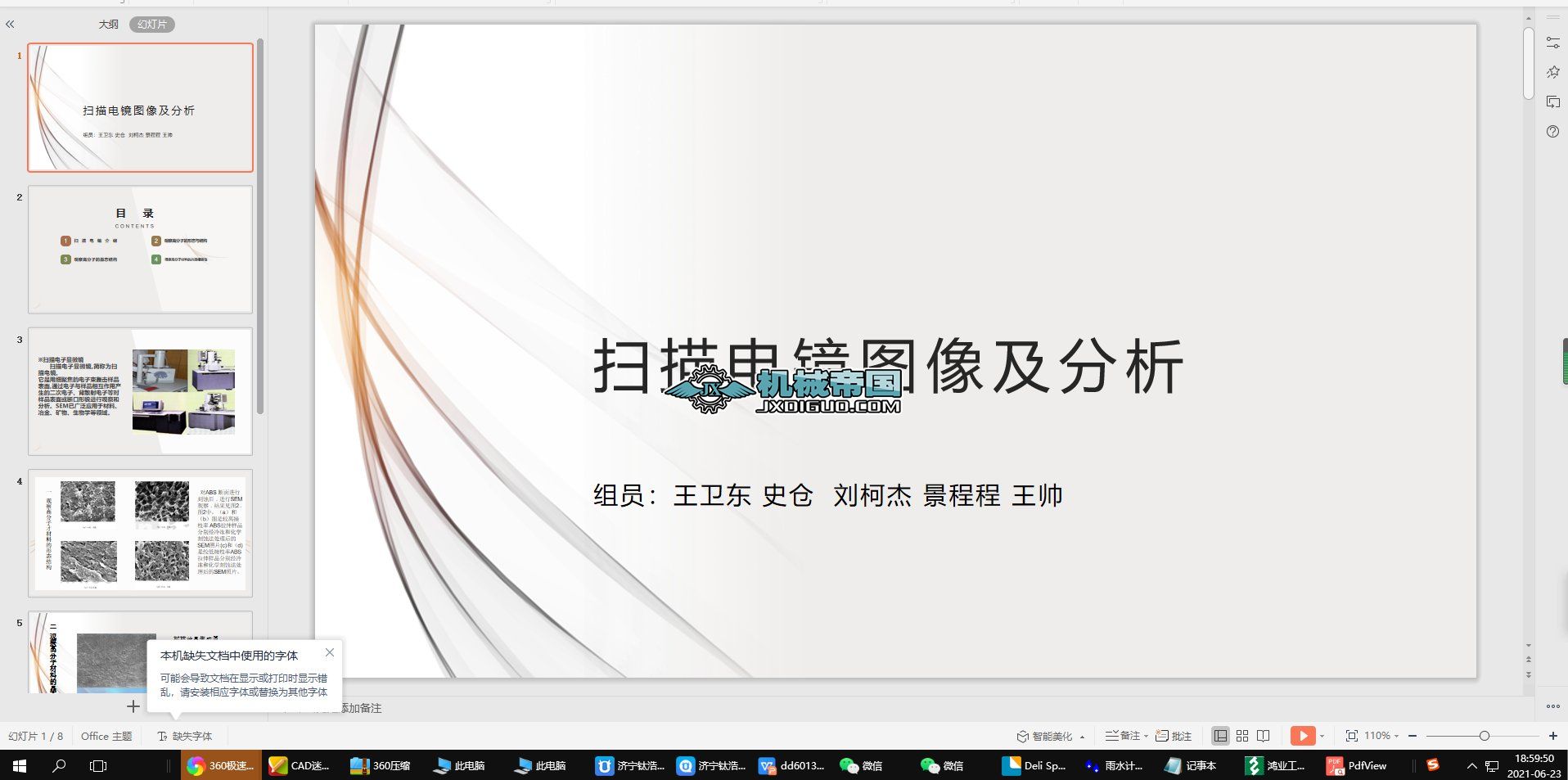Open 360压缩 from the taskbar

click(381, 765)
